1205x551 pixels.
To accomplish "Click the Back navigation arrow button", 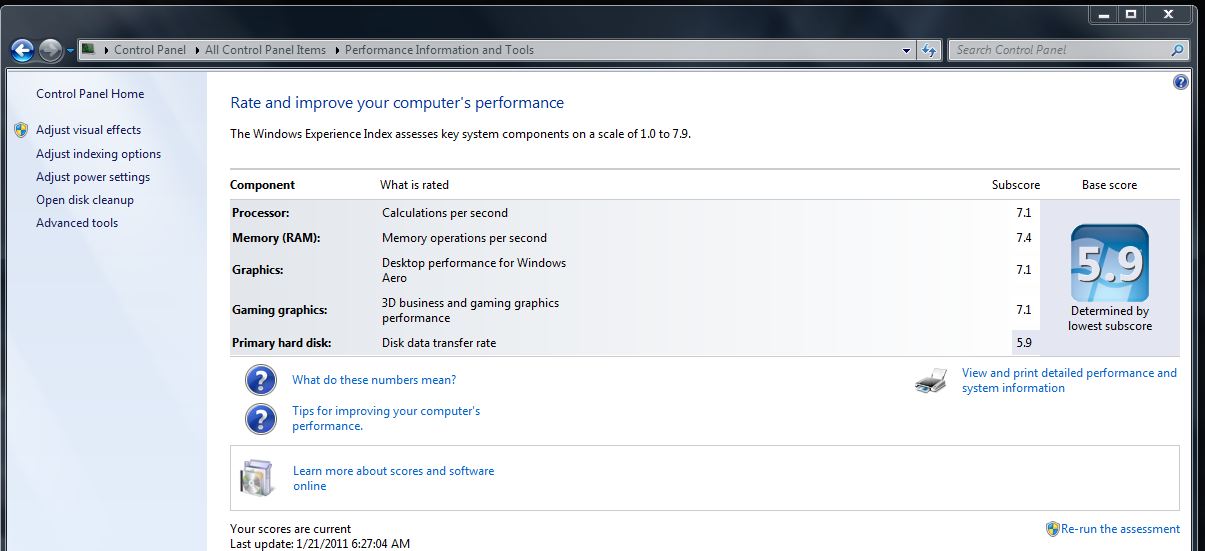I will pyautogui.click(x=23, y=50).
